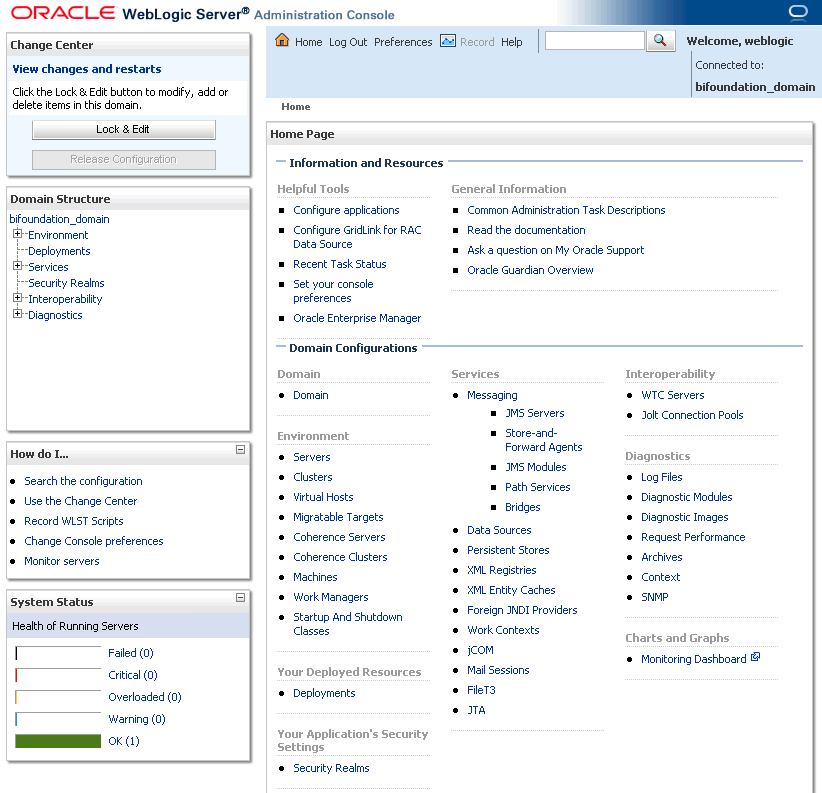Open Preferences from the toolbar
Viewport: 822px width, 793px height.
[x=403, y=42]
